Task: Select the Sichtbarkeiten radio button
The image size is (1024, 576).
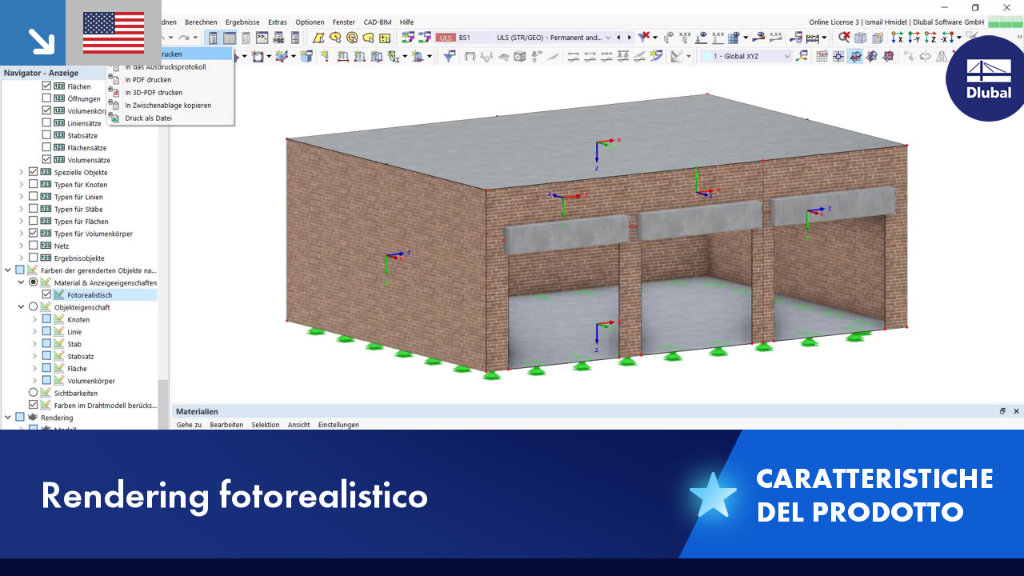Action: pyautogui.click(x=33, y=392)
